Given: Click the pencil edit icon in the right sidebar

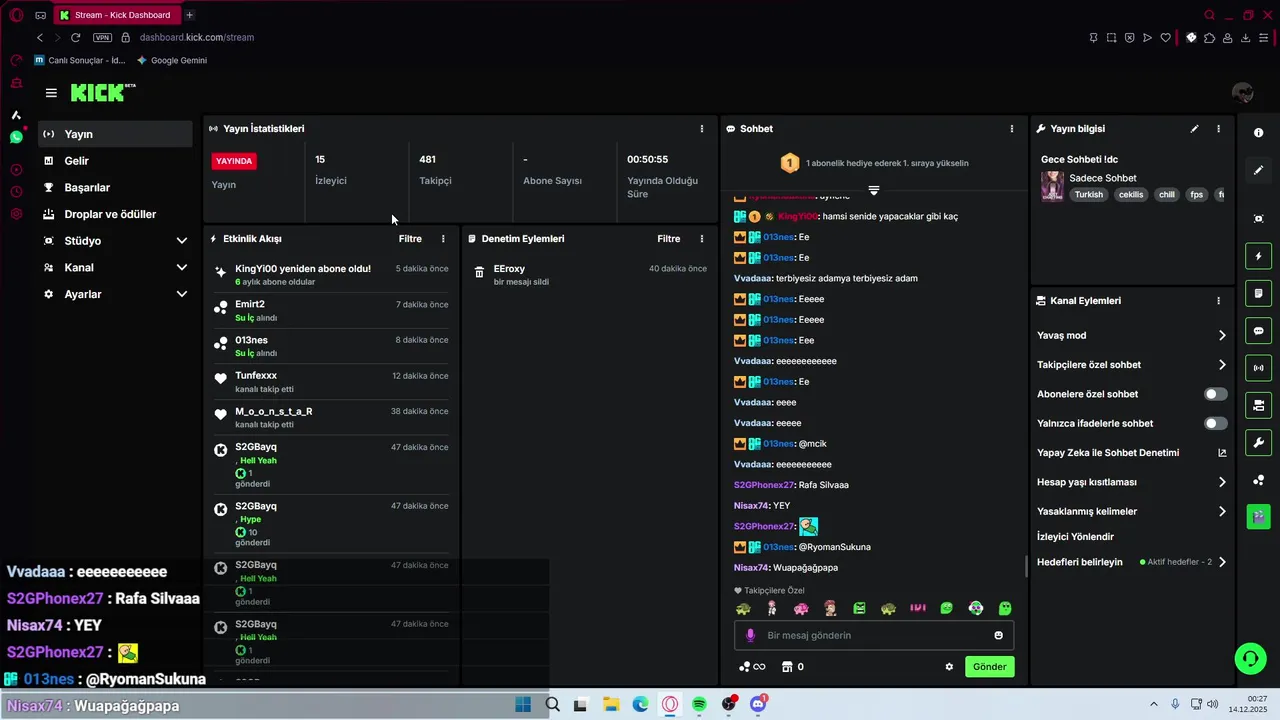Looking at the screenshot, I should 1258,170.
